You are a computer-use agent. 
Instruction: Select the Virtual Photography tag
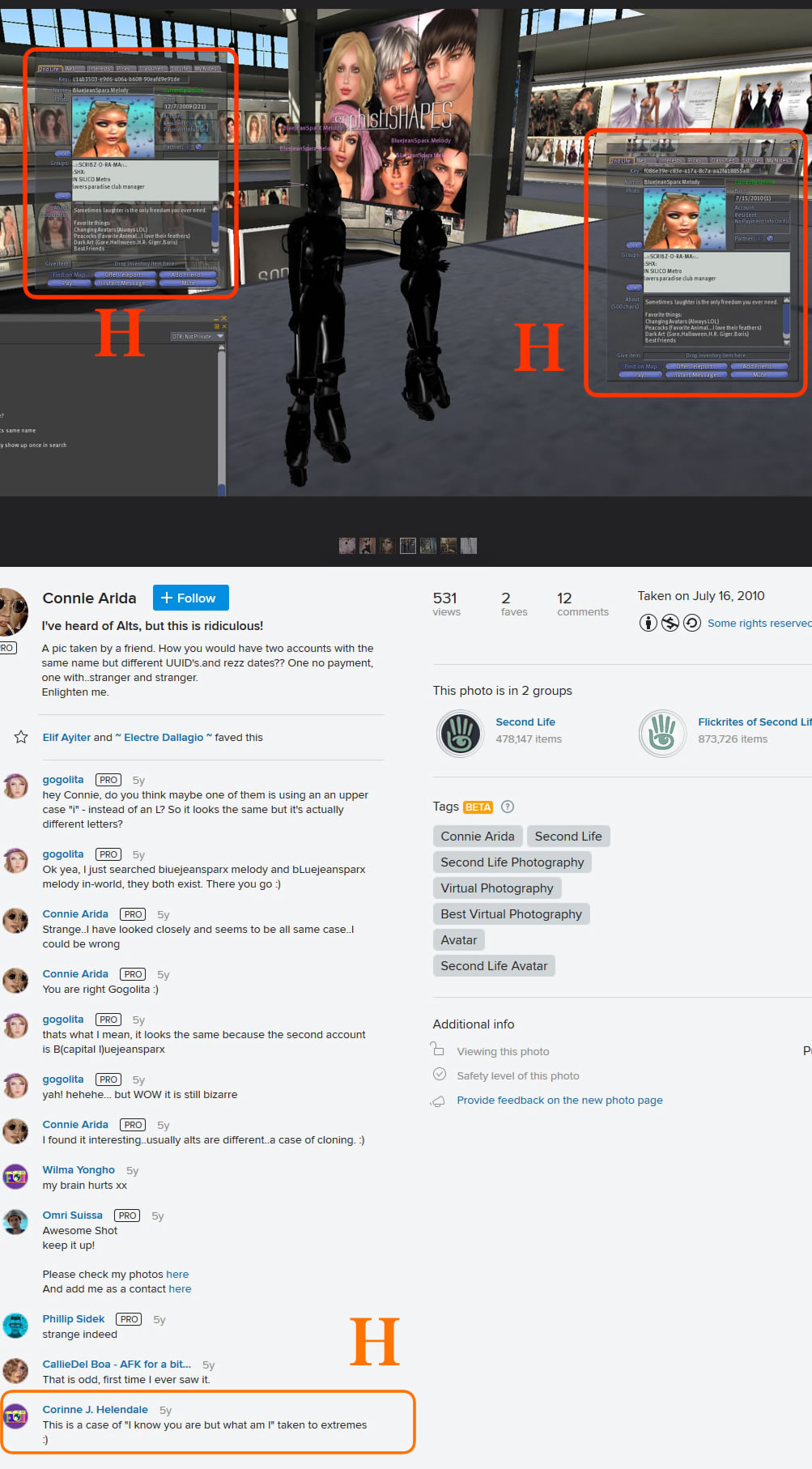coord(497,888)
